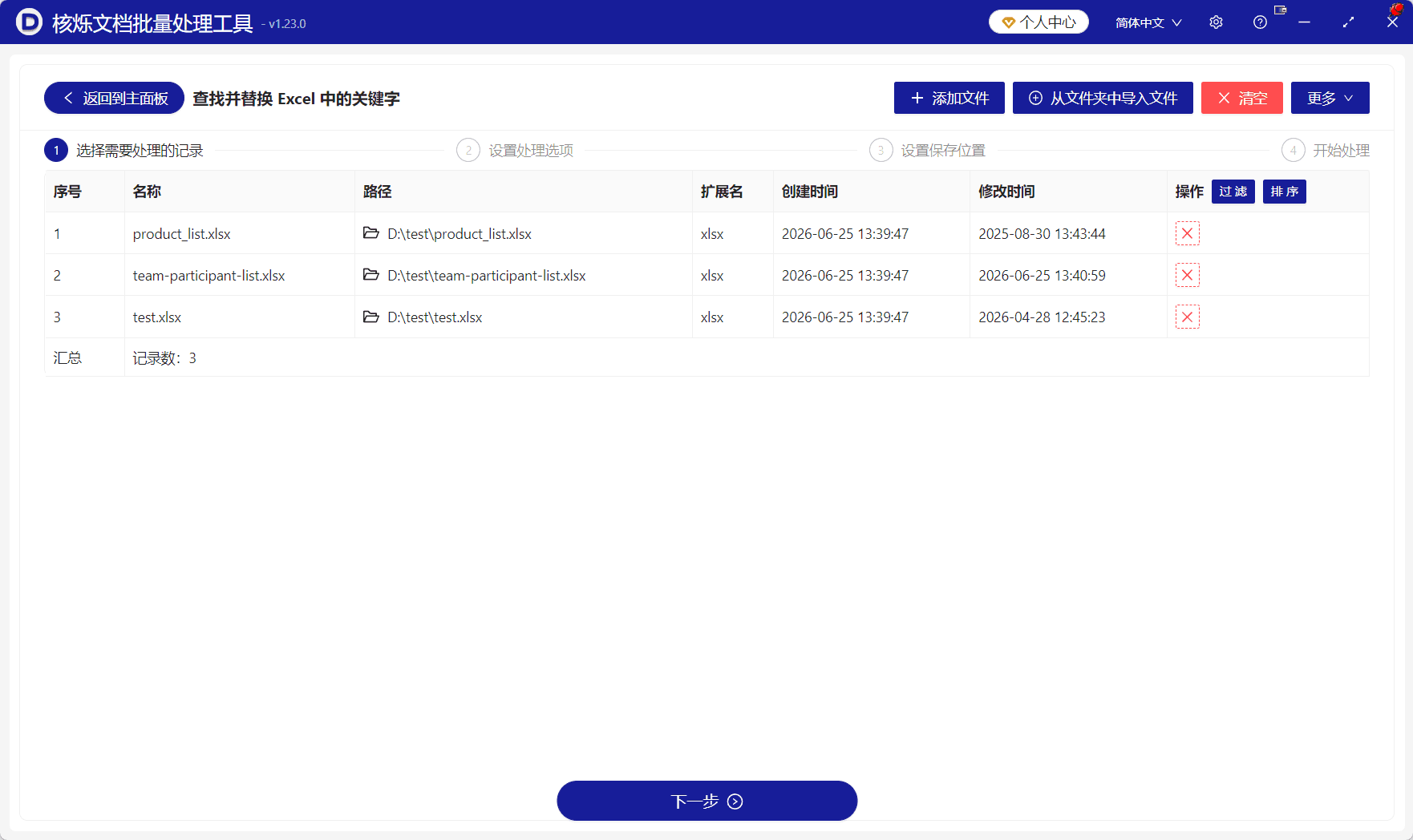Open folder icon for team-participant-list.xlsx
Image resolution: width=1413 pixels, height=840 pixels.
pos(371,275)
